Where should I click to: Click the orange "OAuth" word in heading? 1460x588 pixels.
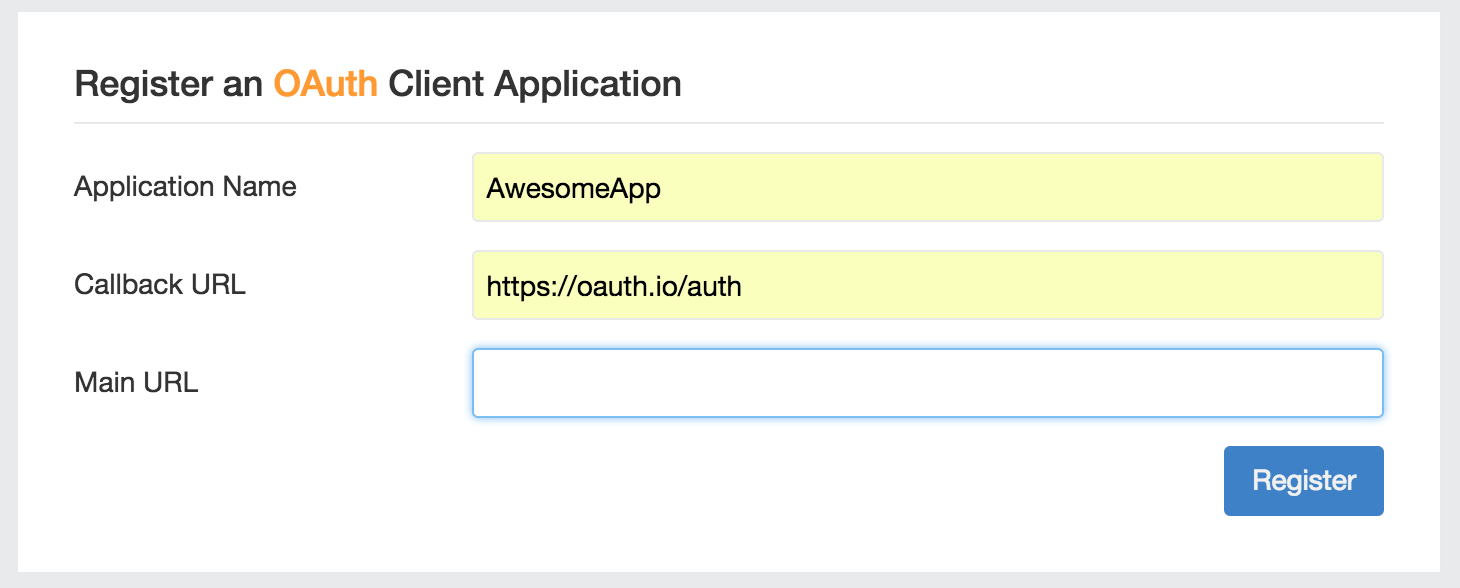[326, 84]
